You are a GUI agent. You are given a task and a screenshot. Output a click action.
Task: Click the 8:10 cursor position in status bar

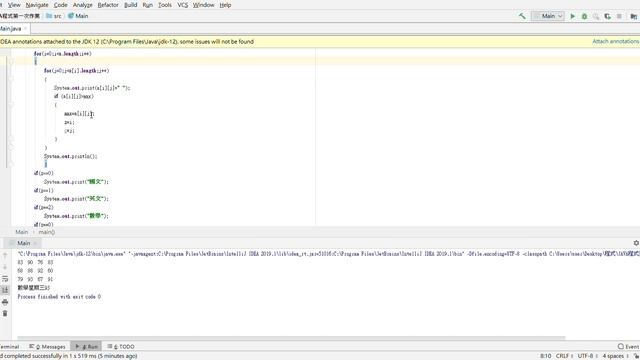[x=545, y=356]
